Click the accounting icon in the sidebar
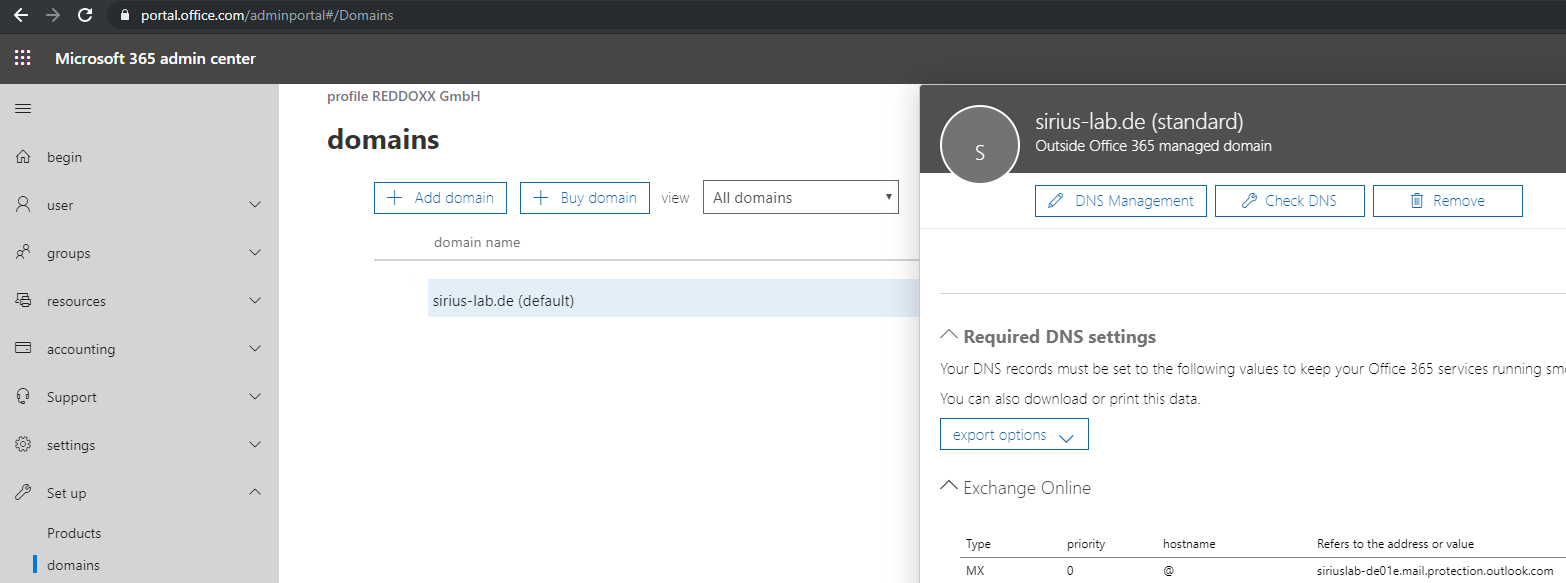The image size is (1566, 583). tap(24, 348)
